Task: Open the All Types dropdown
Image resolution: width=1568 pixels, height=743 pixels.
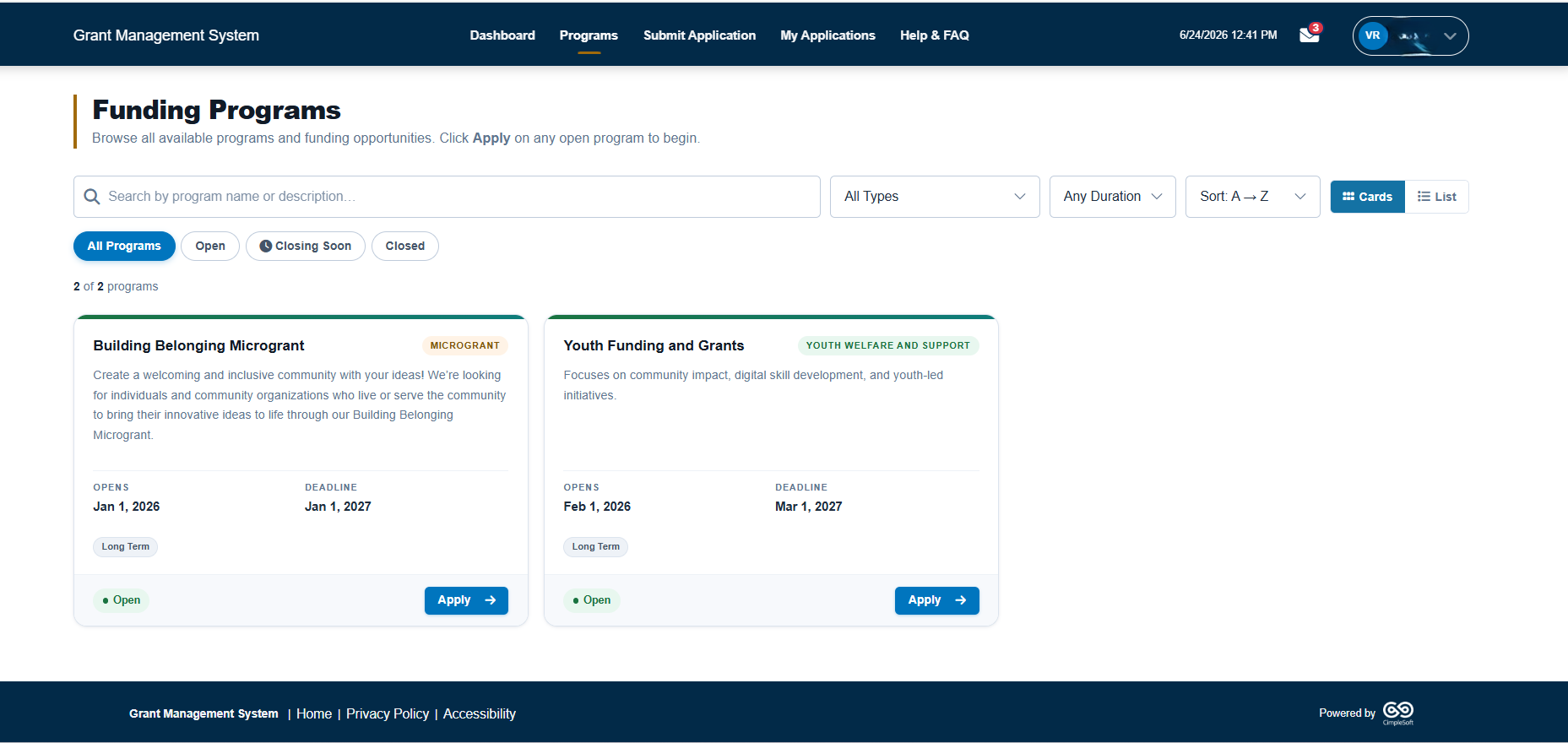Action: (x=935, y=197)
